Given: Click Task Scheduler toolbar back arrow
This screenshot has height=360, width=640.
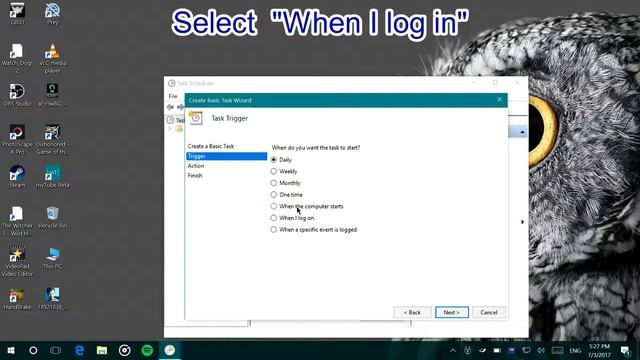Looking at the screenshot, I should [170, 107].
